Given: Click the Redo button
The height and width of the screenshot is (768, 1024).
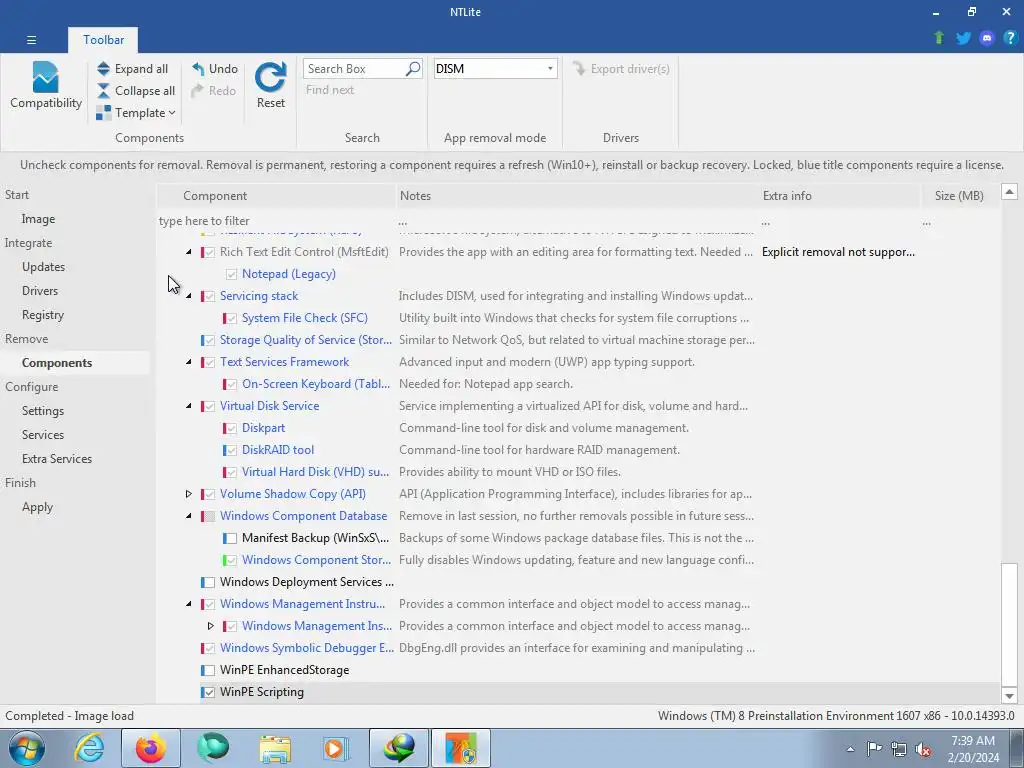Looking at the screenshot, I should [214, 91].
